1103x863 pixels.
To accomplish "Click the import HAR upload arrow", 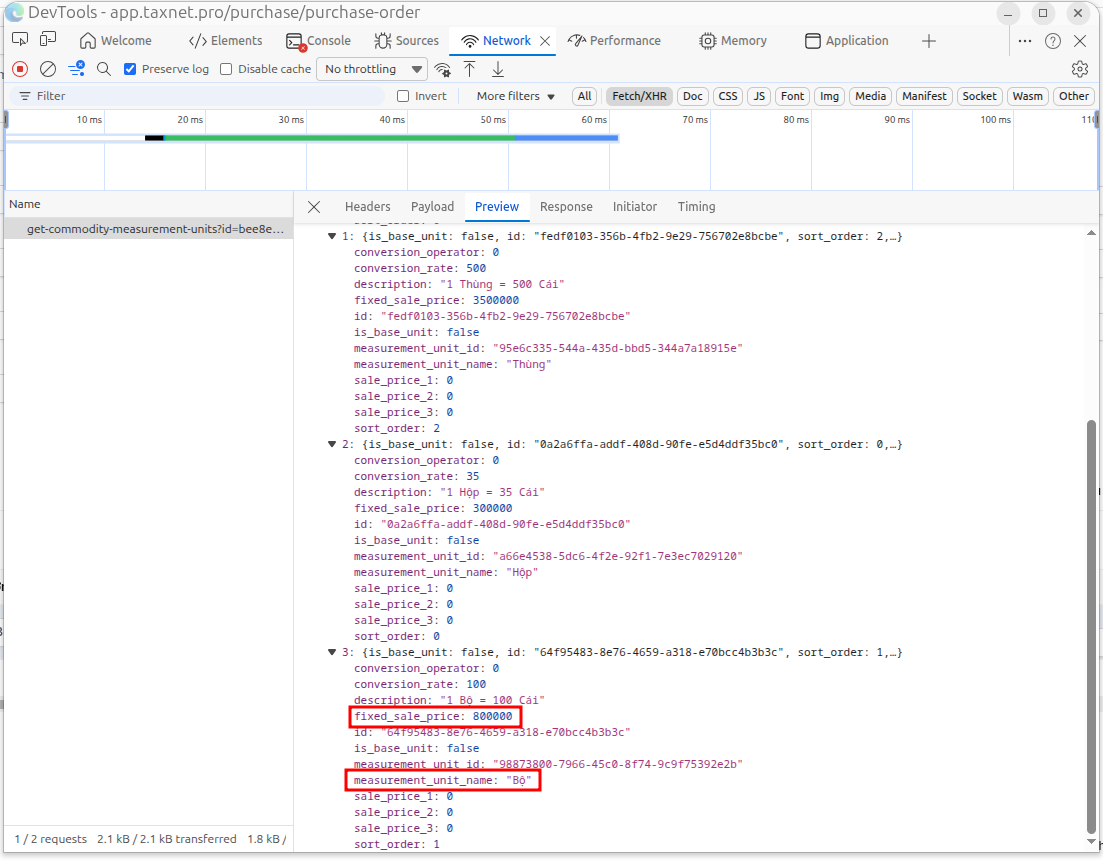I will (469, 69).
